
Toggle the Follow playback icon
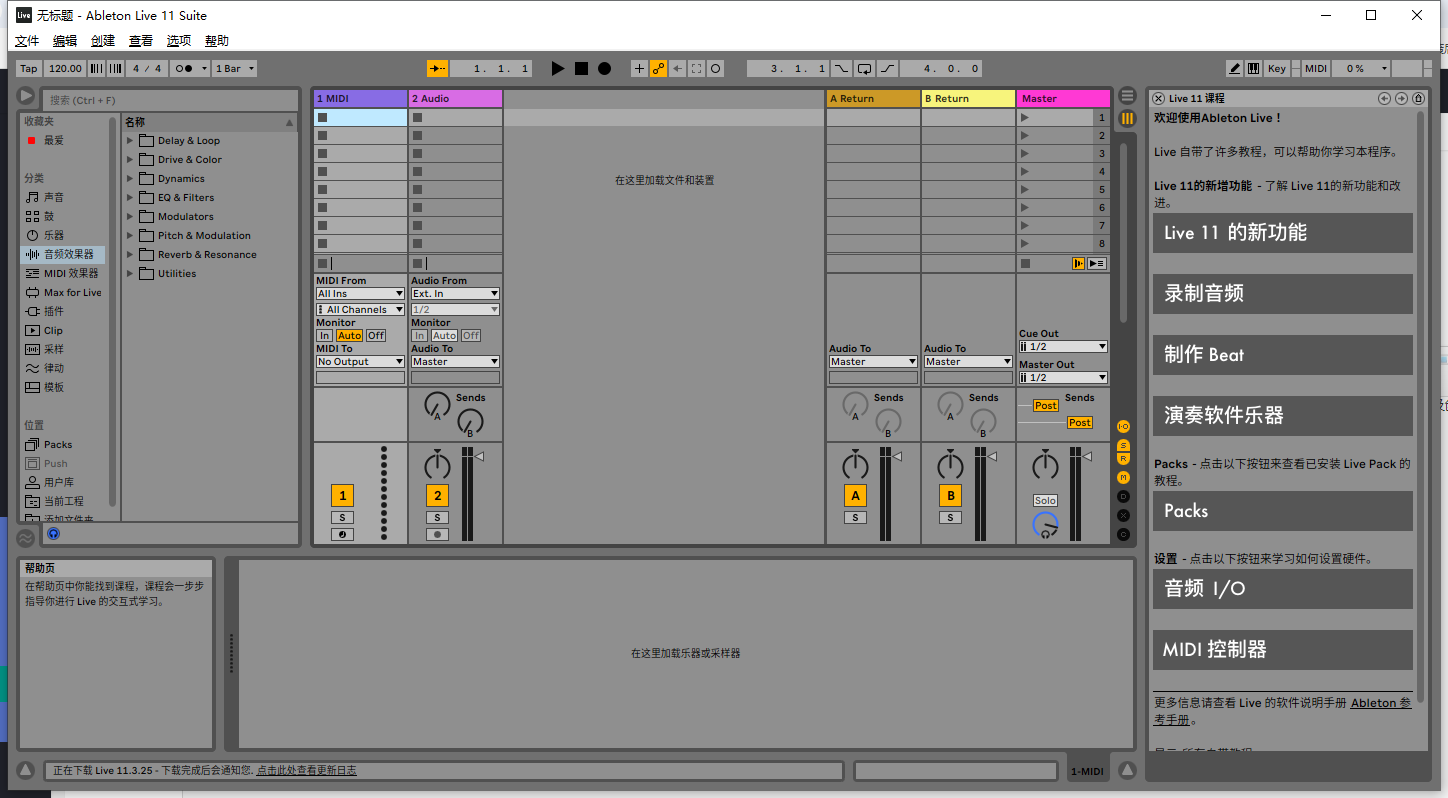[x=438, y=68]
